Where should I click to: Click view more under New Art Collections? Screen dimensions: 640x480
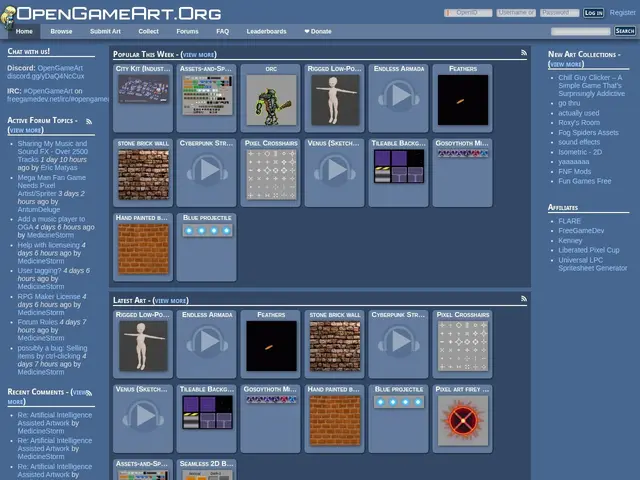(566, 64)
